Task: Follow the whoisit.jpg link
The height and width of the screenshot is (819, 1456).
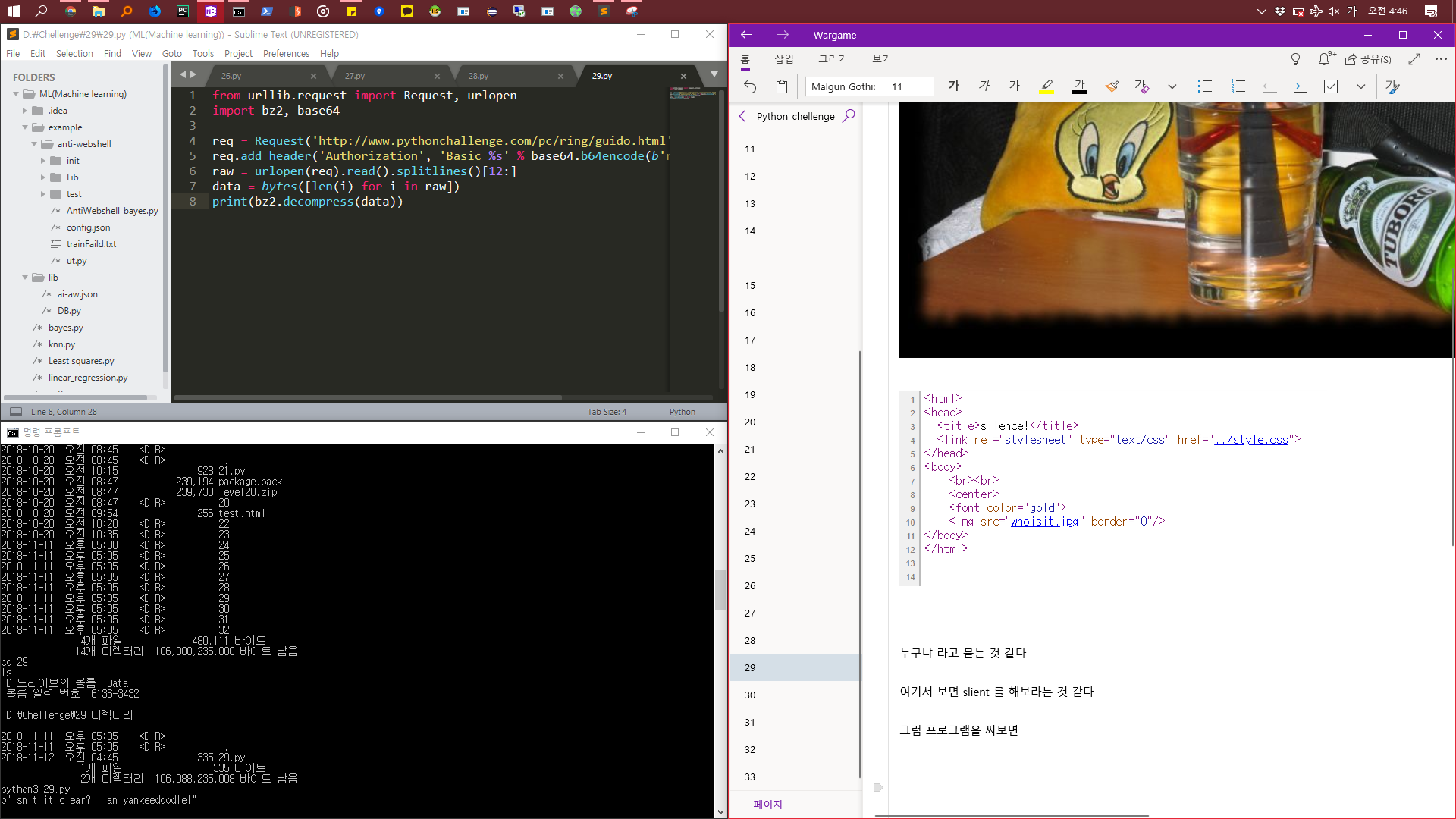Action: point(1044,522)
